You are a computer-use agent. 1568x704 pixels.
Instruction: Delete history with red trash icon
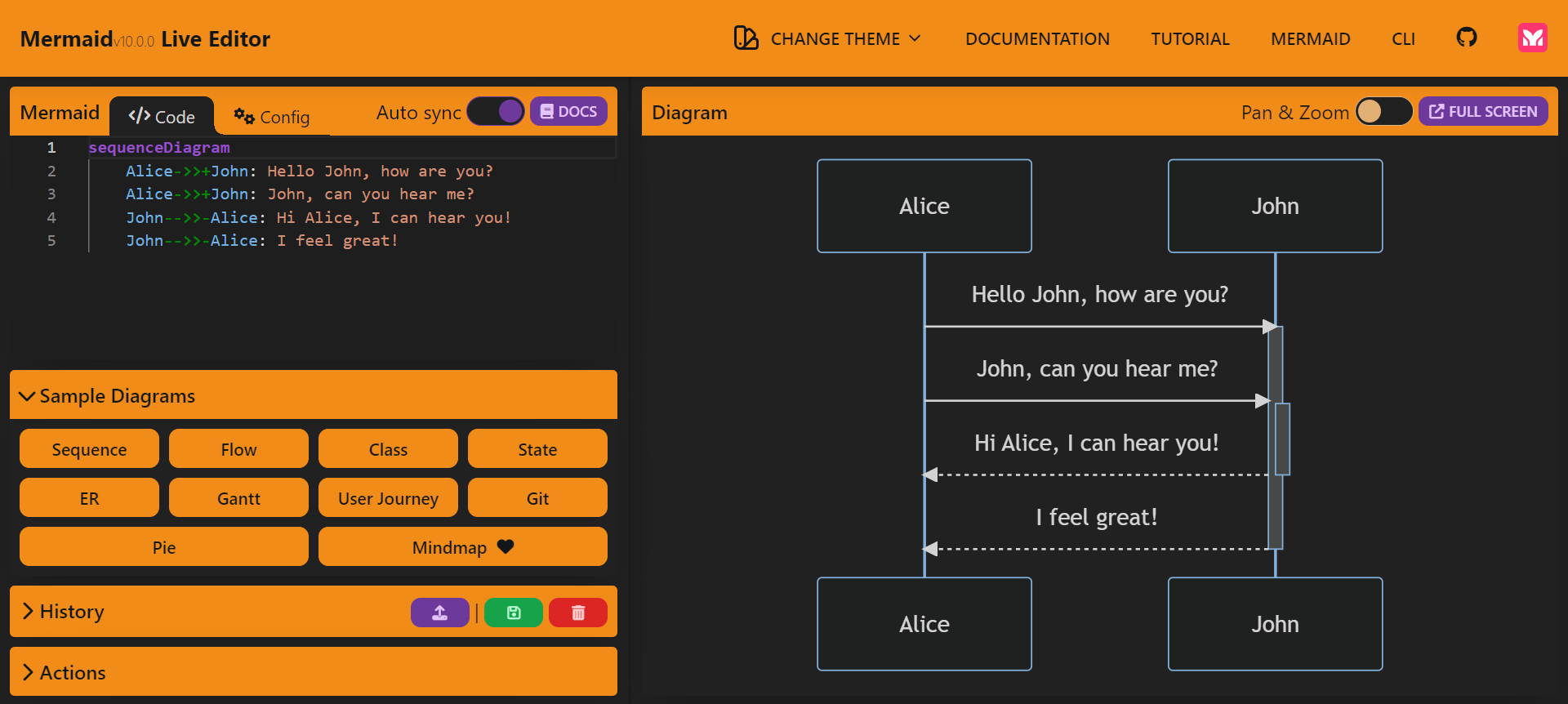pos(578,613)
